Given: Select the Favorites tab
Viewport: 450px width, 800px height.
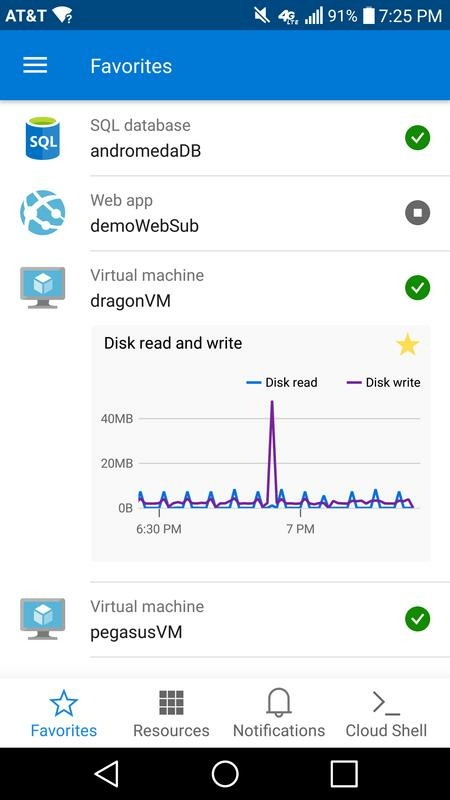Looking at the screenshot, I should click(64, 713).
